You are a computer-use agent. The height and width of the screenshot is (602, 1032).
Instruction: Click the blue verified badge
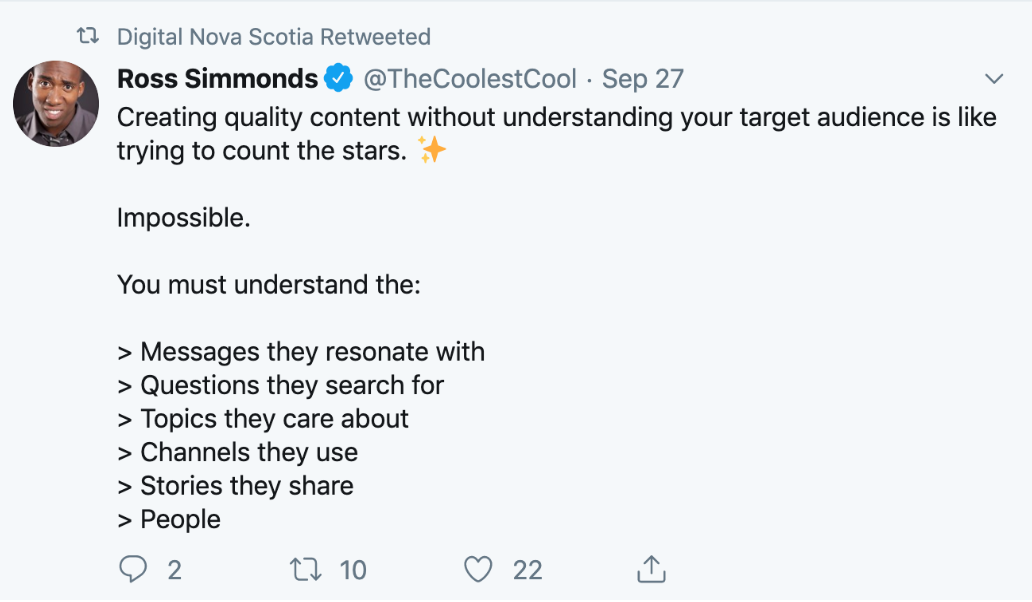coord(340,78)
